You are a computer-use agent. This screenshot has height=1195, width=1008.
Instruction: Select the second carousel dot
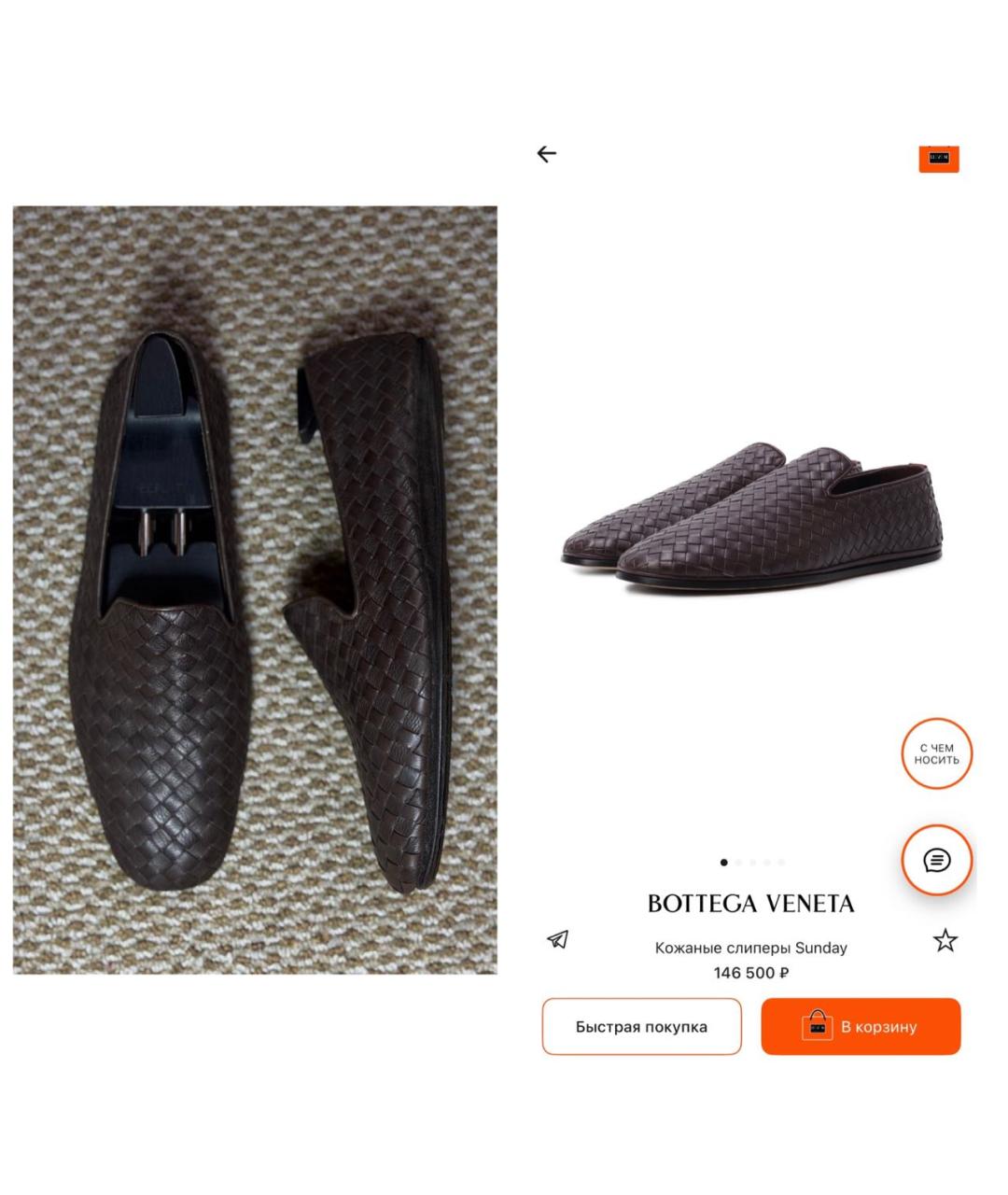pos(737,862)
